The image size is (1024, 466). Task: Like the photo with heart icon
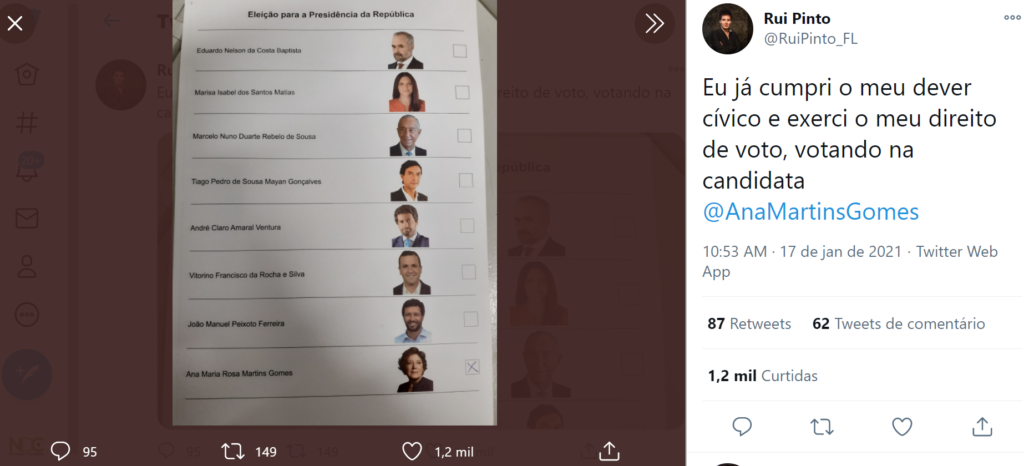[x=412, y=451]
